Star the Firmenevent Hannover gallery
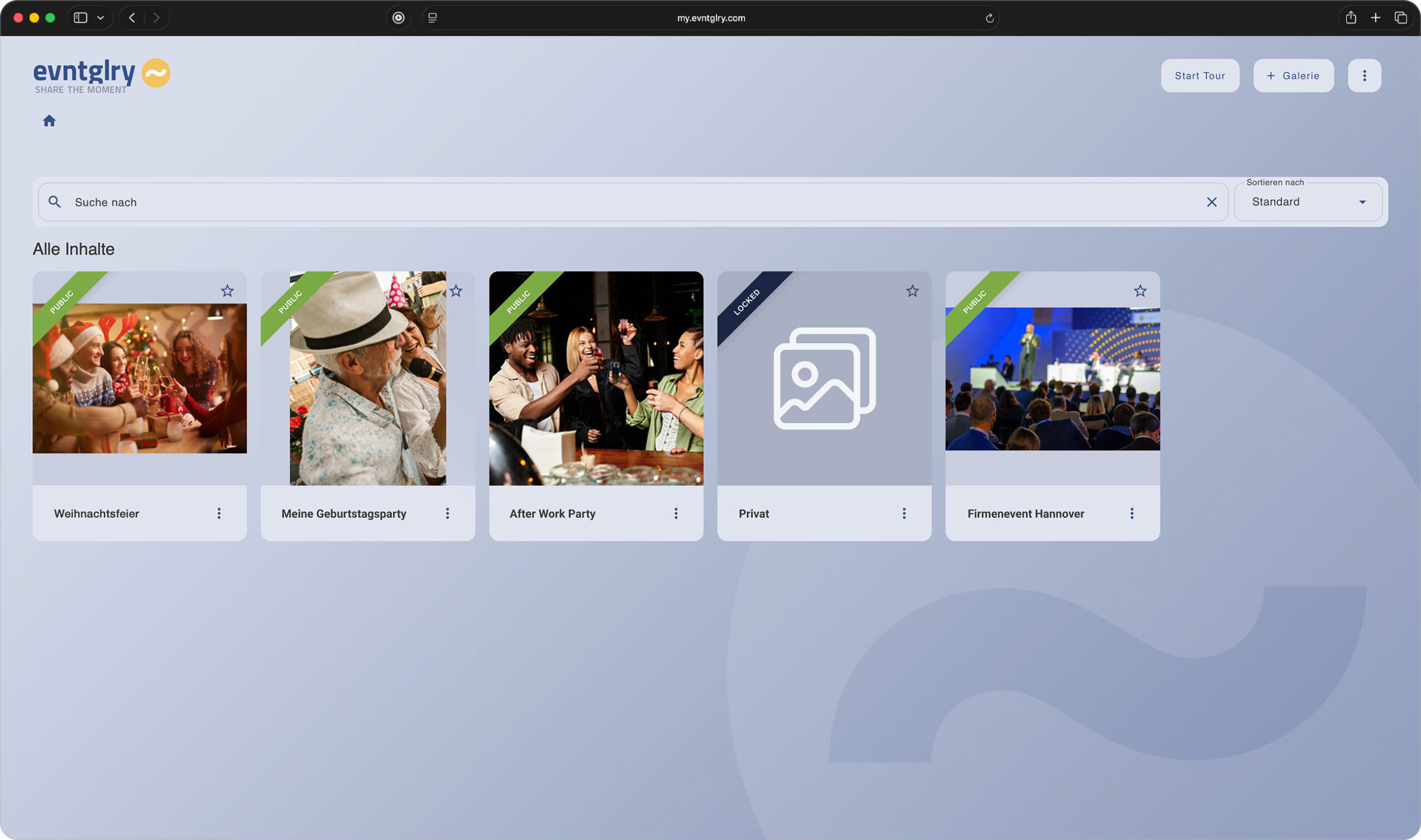This screenshot has width=1421, height=840. 1140,291
